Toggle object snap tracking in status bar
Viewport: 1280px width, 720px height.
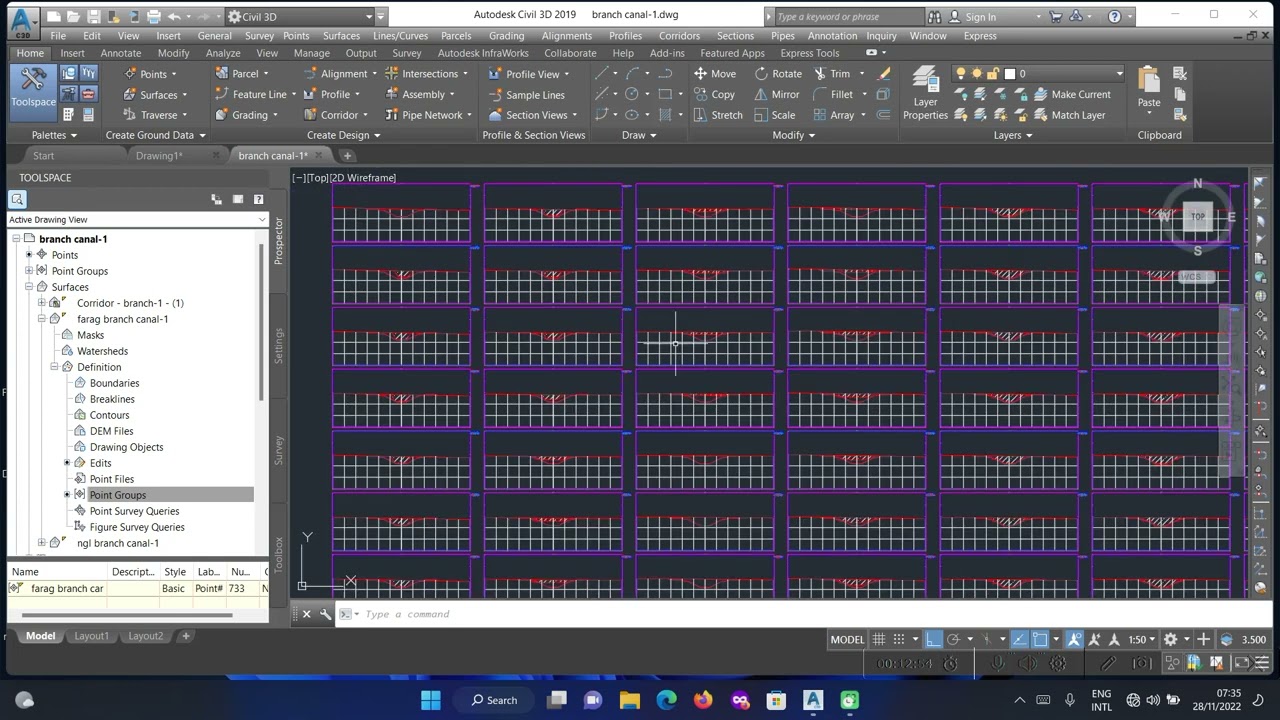click(x=1019, y=640)
